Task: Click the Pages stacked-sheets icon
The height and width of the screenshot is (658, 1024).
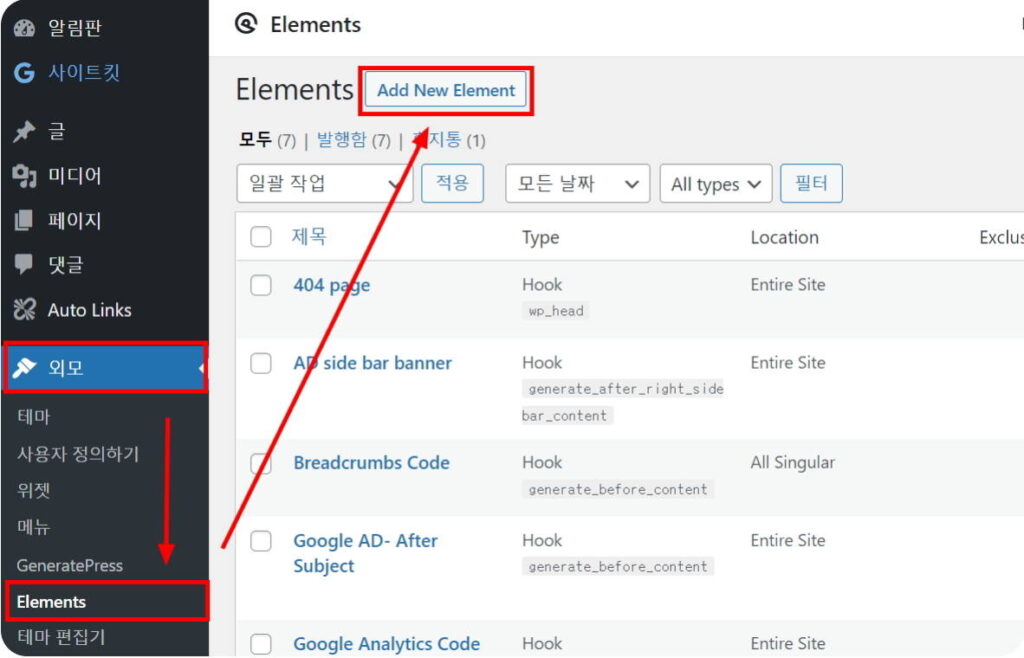Action: [25, 220]
